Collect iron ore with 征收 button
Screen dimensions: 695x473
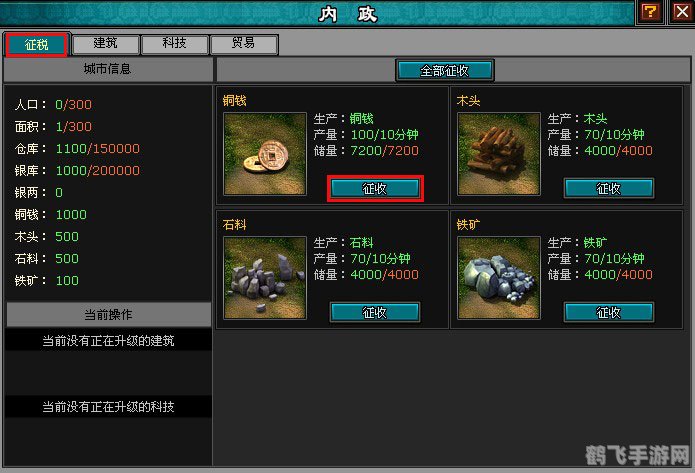click(609, 313)
